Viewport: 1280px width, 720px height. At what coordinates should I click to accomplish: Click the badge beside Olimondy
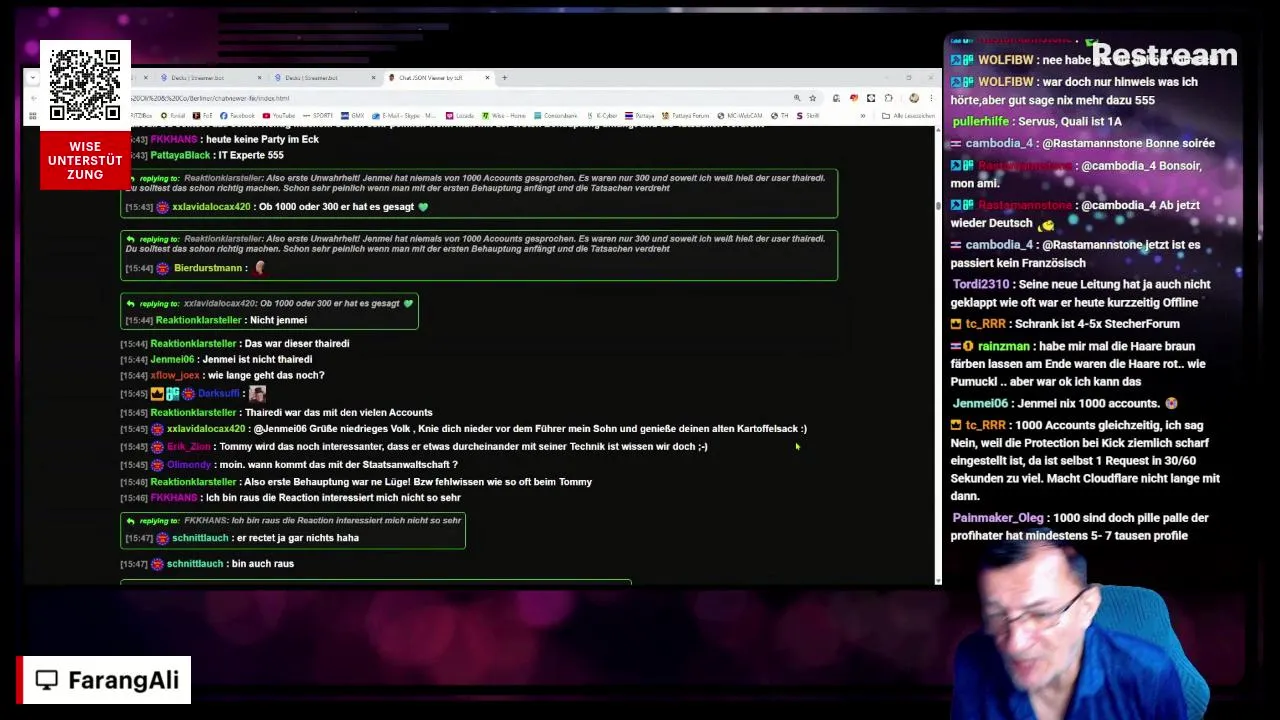pos(157,465)
